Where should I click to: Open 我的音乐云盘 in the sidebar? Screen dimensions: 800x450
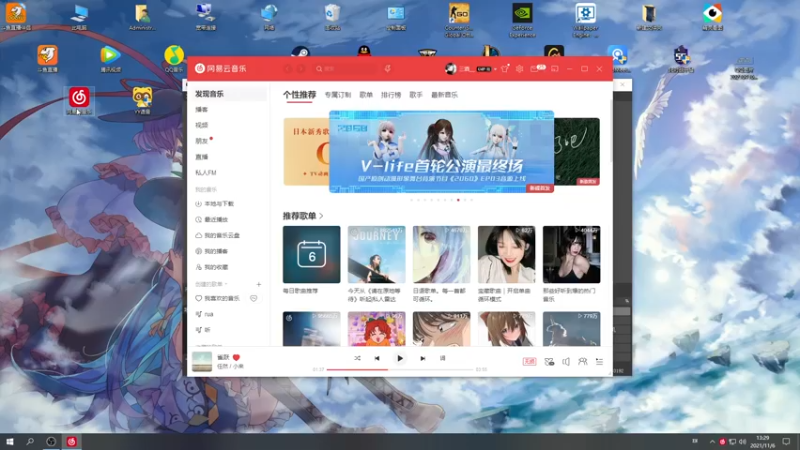click(217, 236)
